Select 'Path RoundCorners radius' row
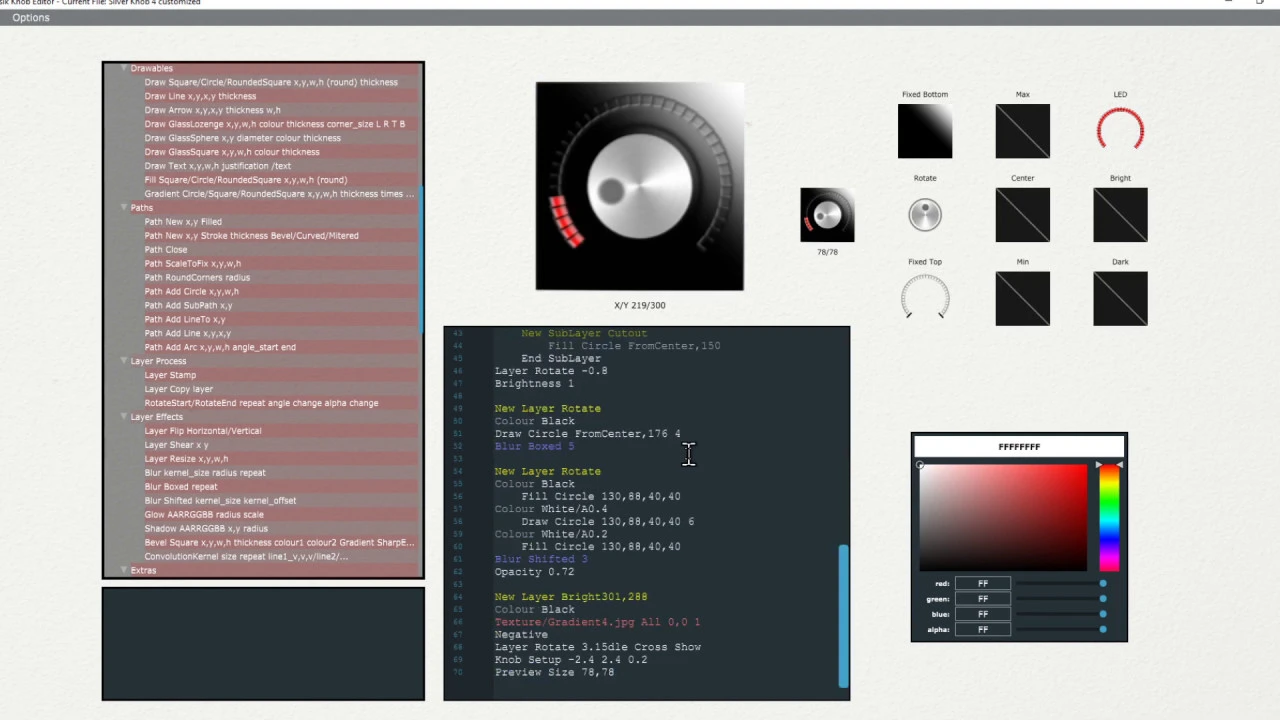The image size is (1280, 720). tap(197, 278)
